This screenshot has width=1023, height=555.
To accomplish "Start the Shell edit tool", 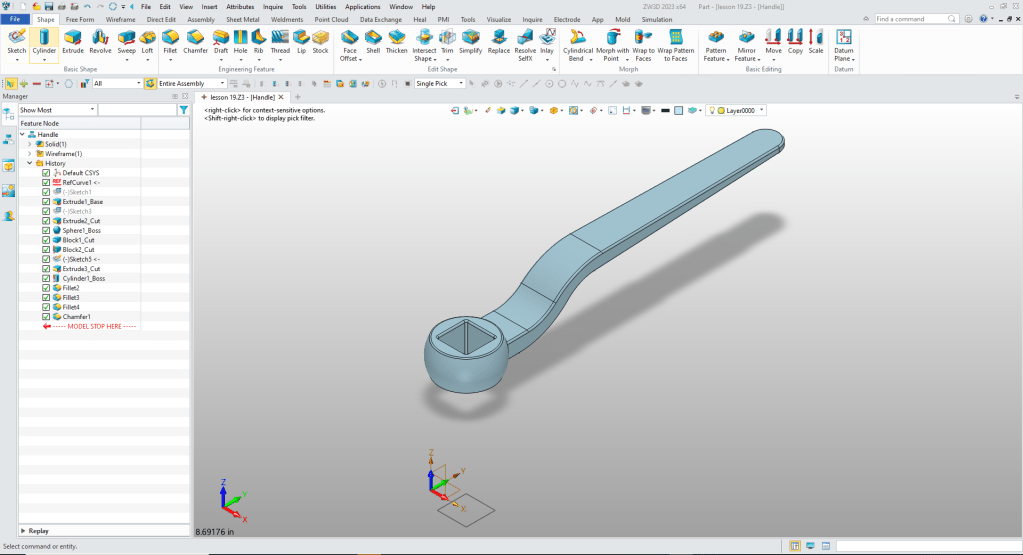I will pos(373,40).
